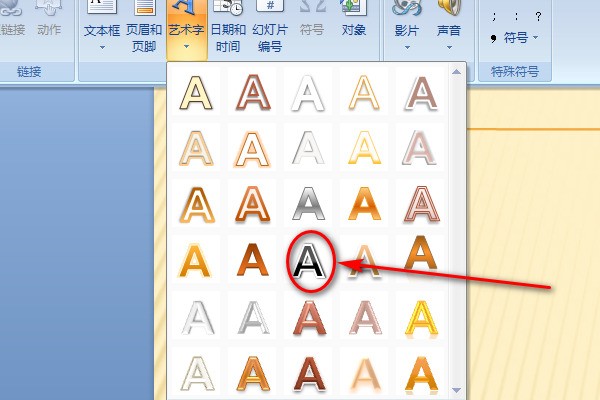Select the golden yellow WordArt ending the fifth row

coord(419,318)
